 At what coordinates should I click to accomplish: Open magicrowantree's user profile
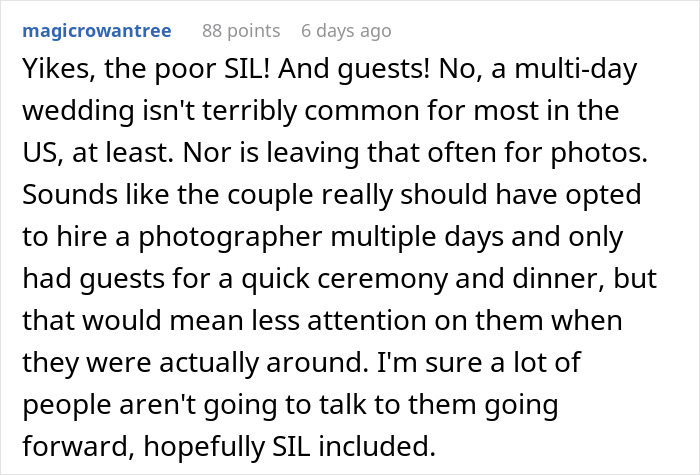point(96,31)
